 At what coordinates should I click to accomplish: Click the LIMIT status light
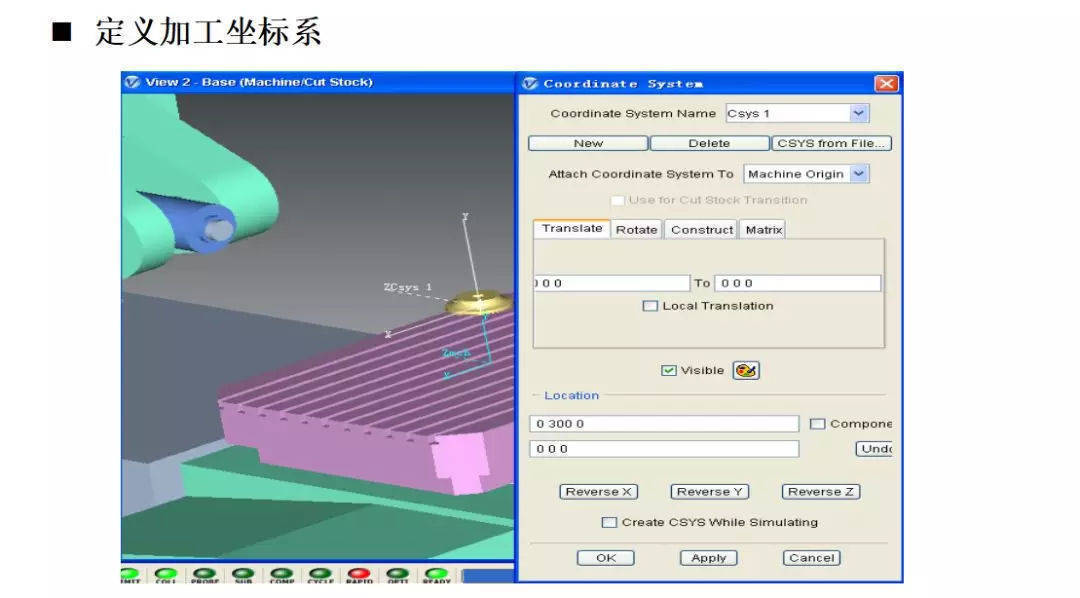coord(129,574)
